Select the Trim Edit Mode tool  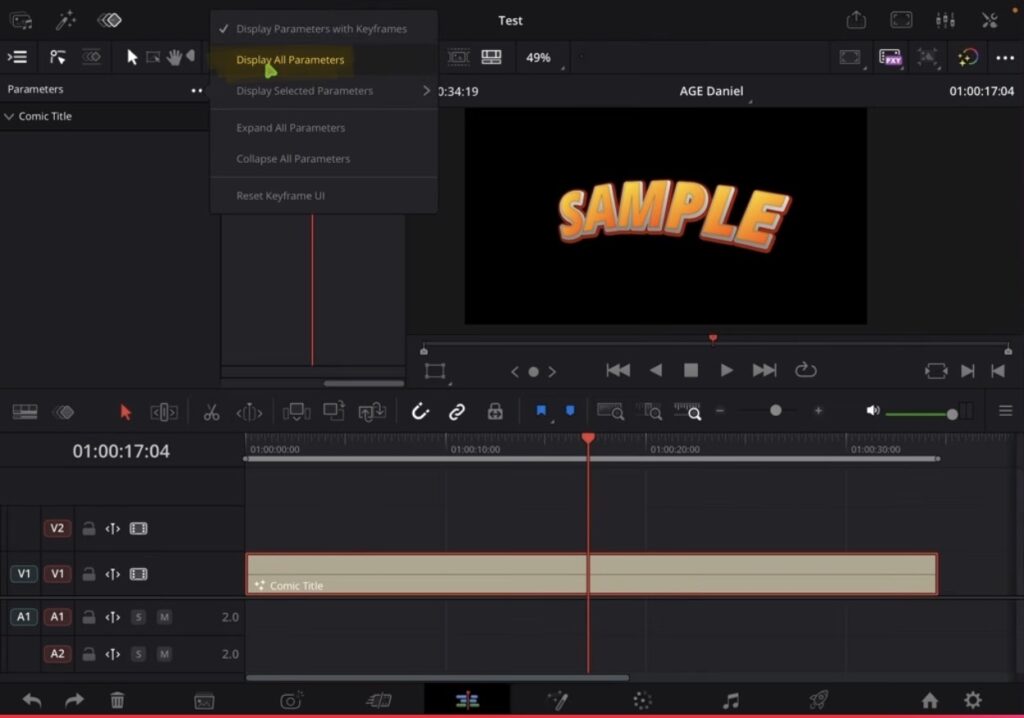click(164, 412)
